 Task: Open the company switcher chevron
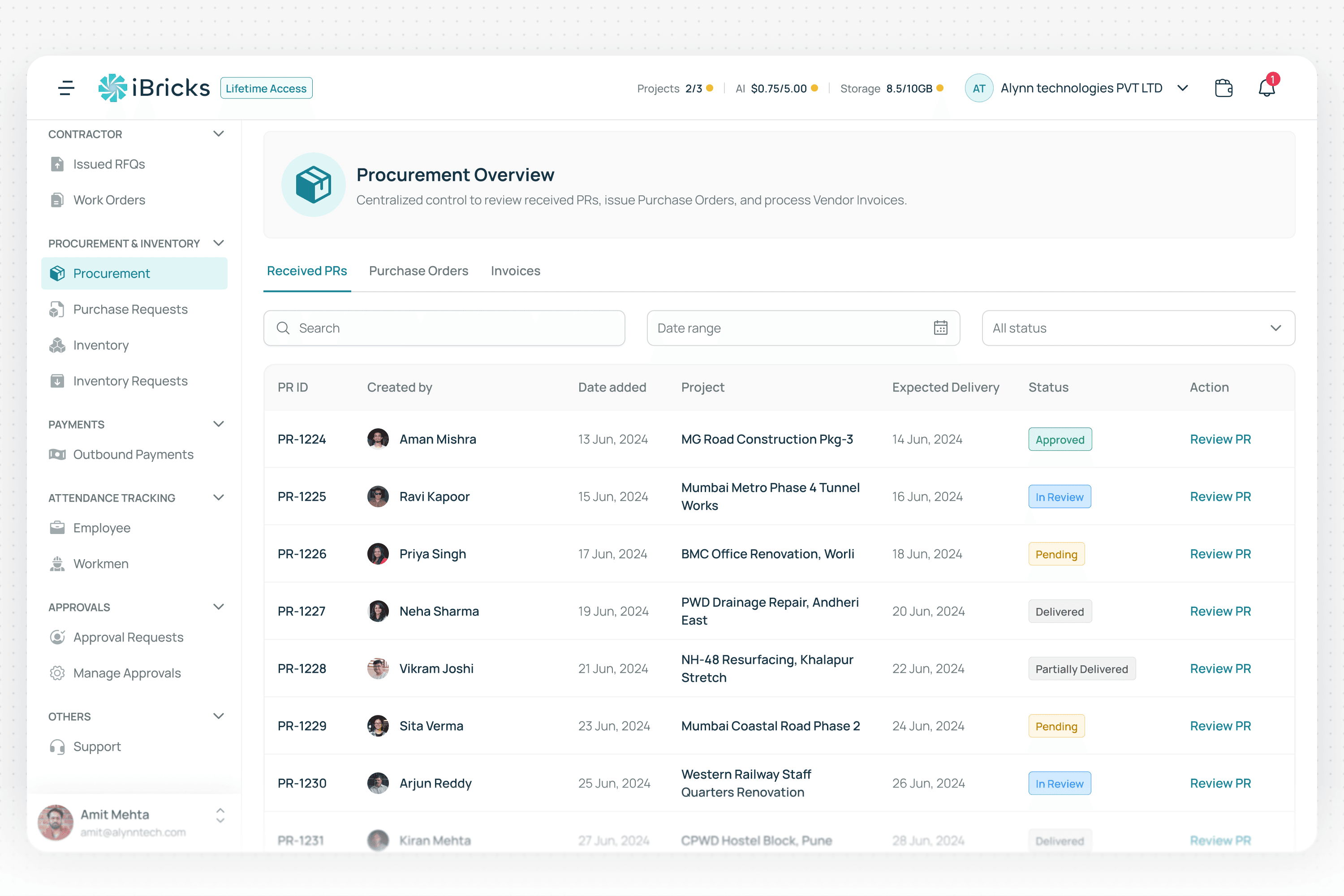(x=1183, y=88)
